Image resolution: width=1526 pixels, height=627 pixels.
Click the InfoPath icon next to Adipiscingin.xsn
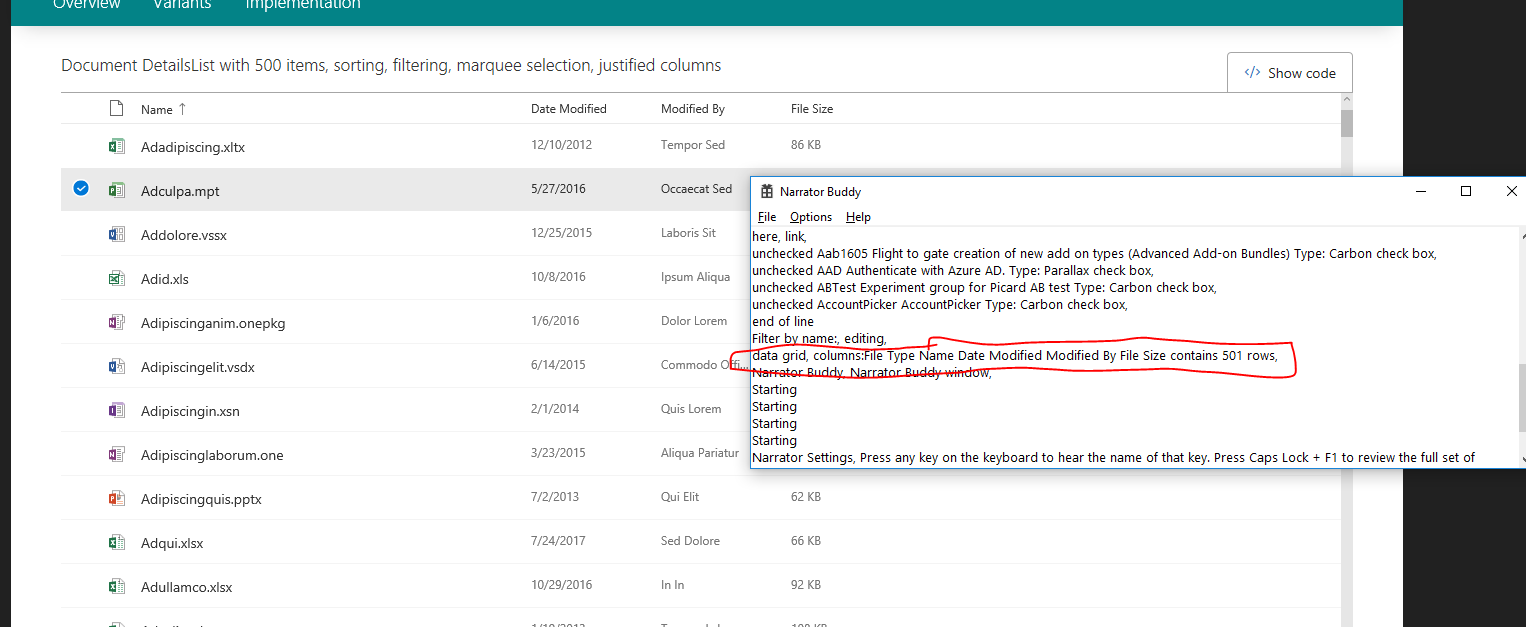click(117, 409)
